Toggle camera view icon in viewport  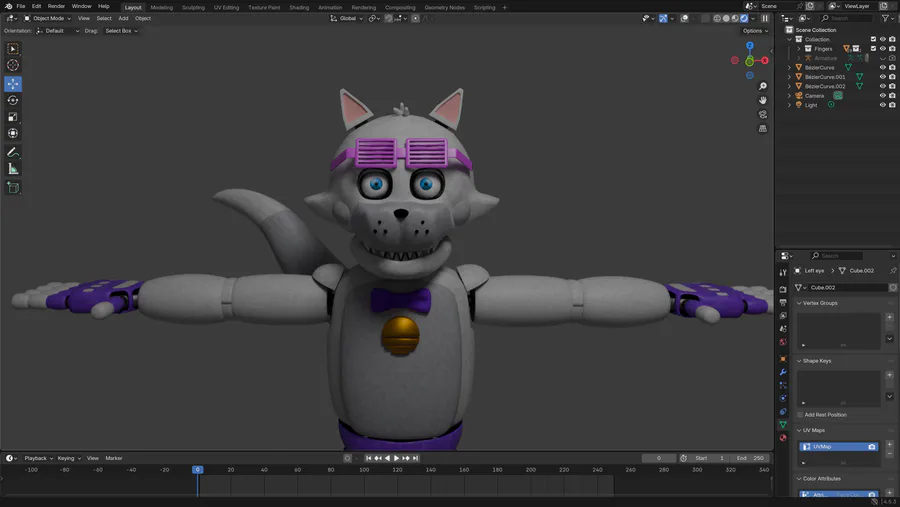(763, 114)
